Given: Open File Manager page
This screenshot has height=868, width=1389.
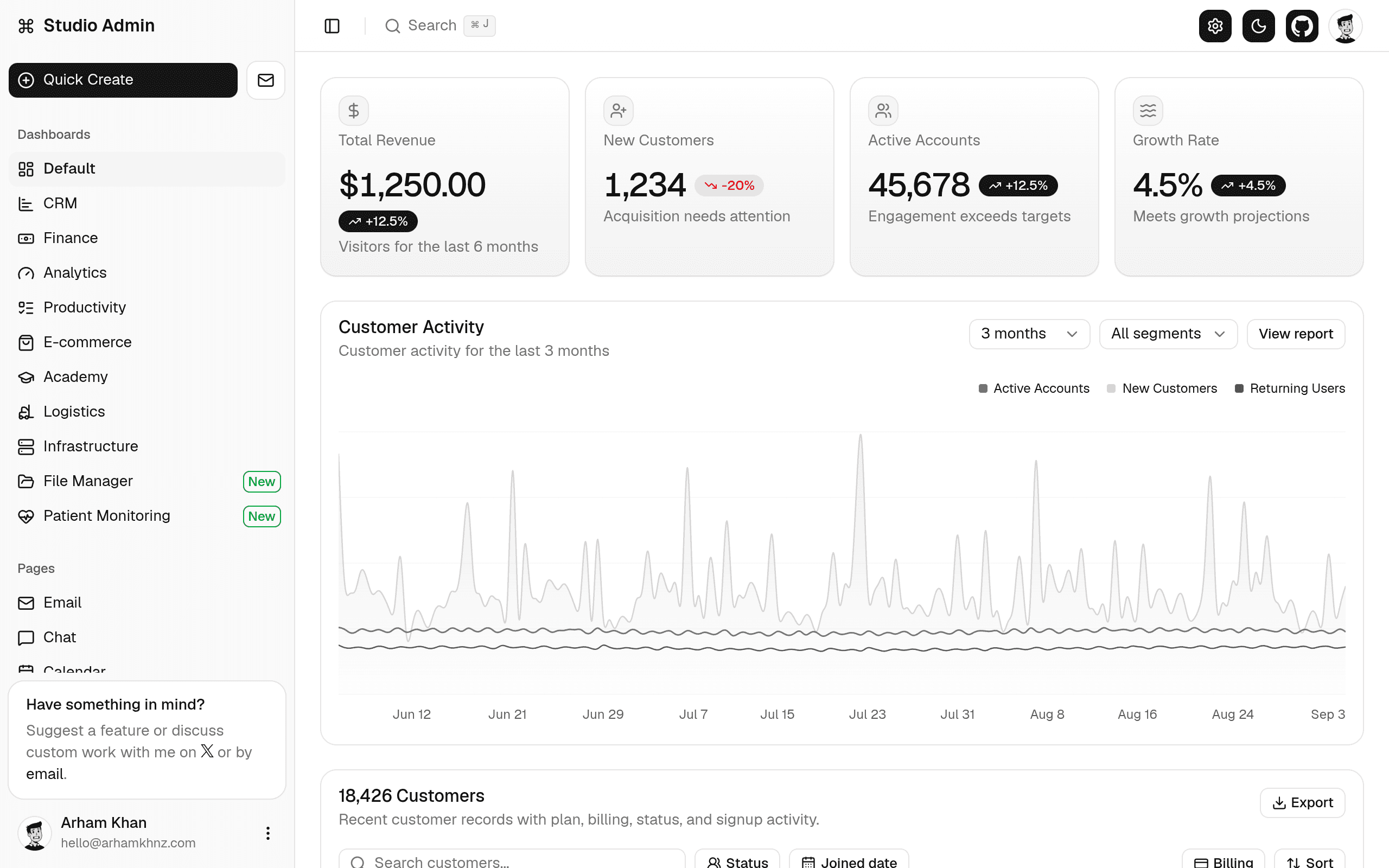Looking at the screenshot, I should click(147, 481).
